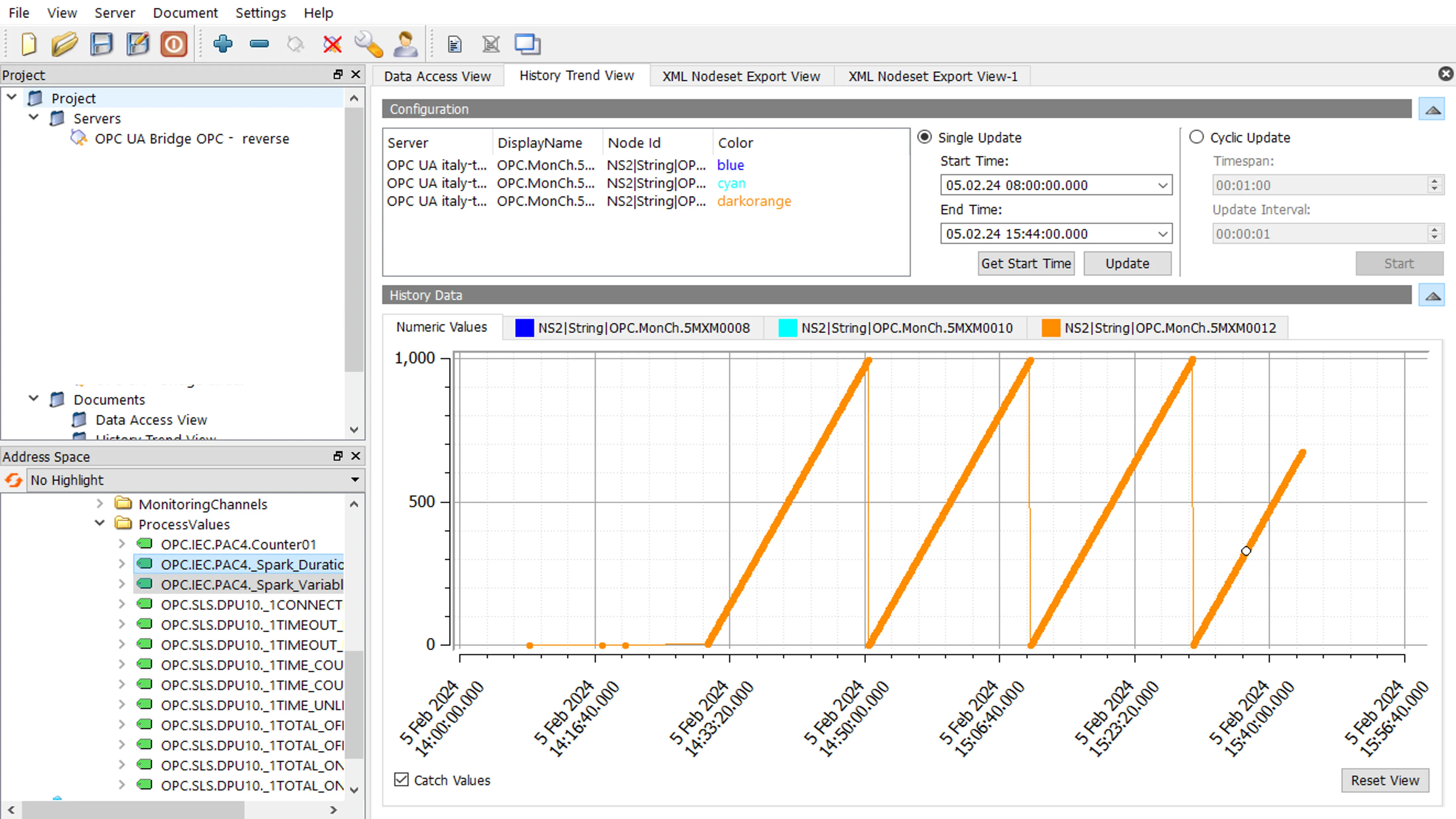
Task: Open the Numeric Values tab
Action: (441, 327)
